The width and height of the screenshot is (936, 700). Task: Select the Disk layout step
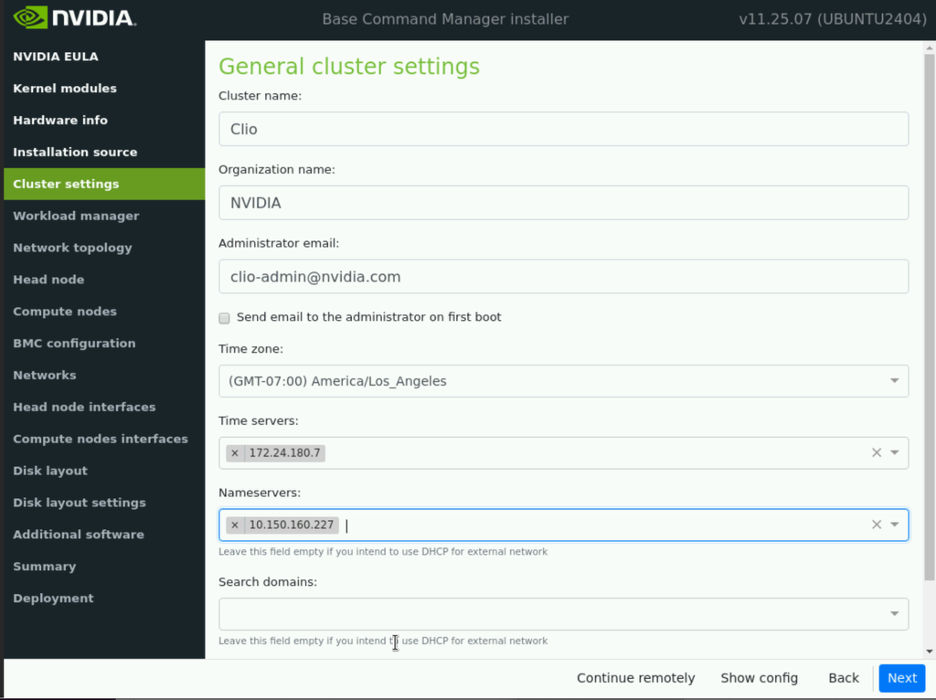click(x=104, y=471)
